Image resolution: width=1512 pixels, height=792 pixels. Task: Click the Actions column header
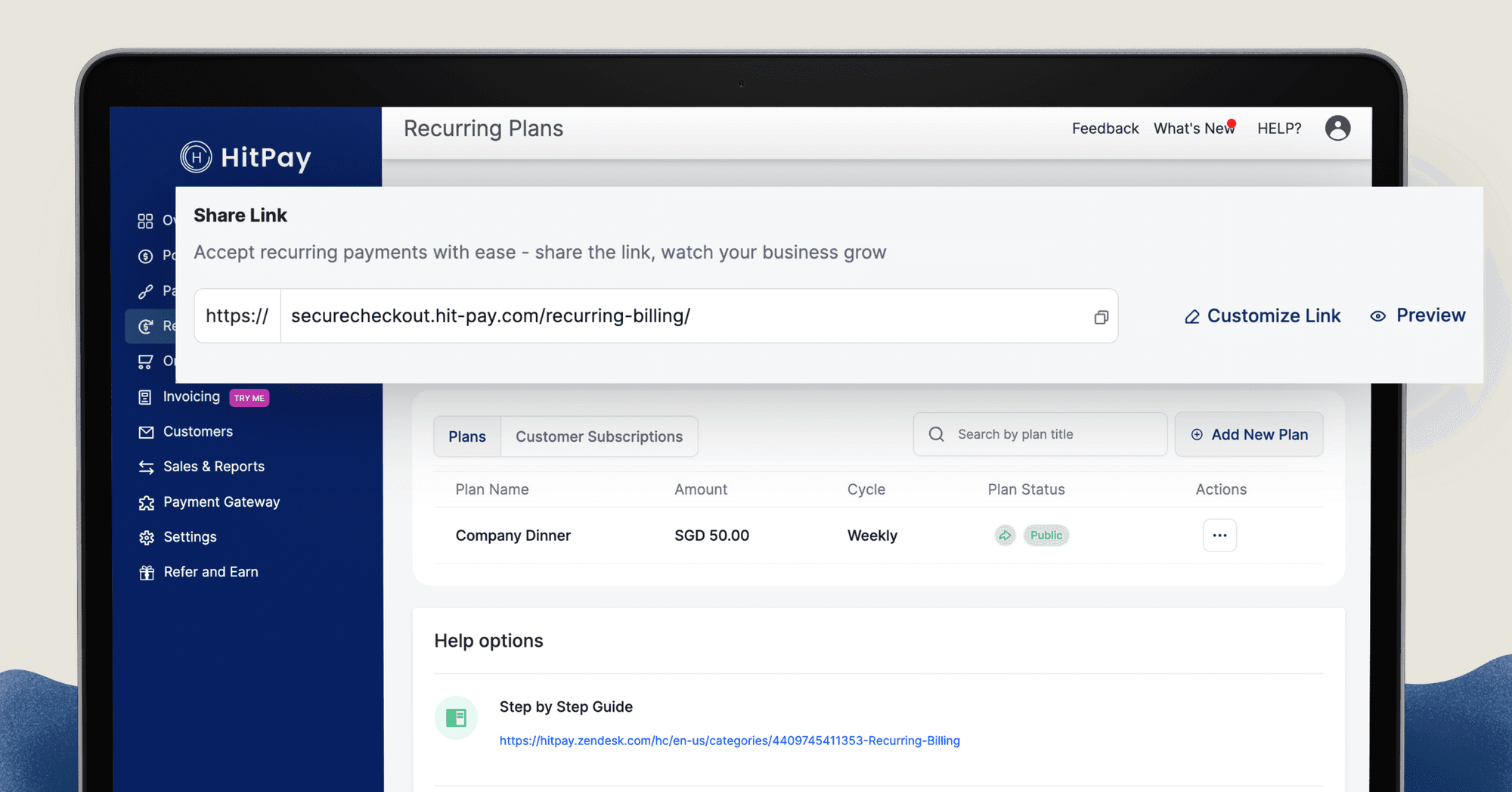(1221, 489)
